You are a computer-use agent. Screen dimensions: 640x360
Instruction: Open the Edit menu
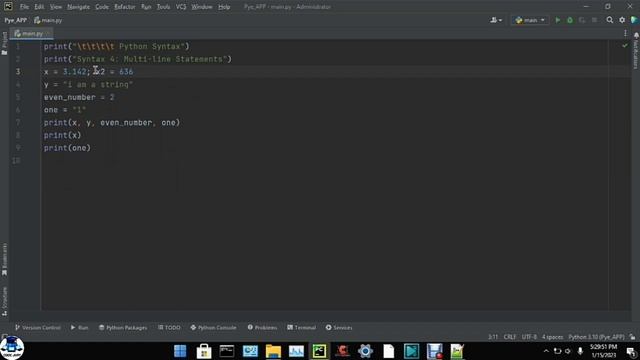coord(39,7)
